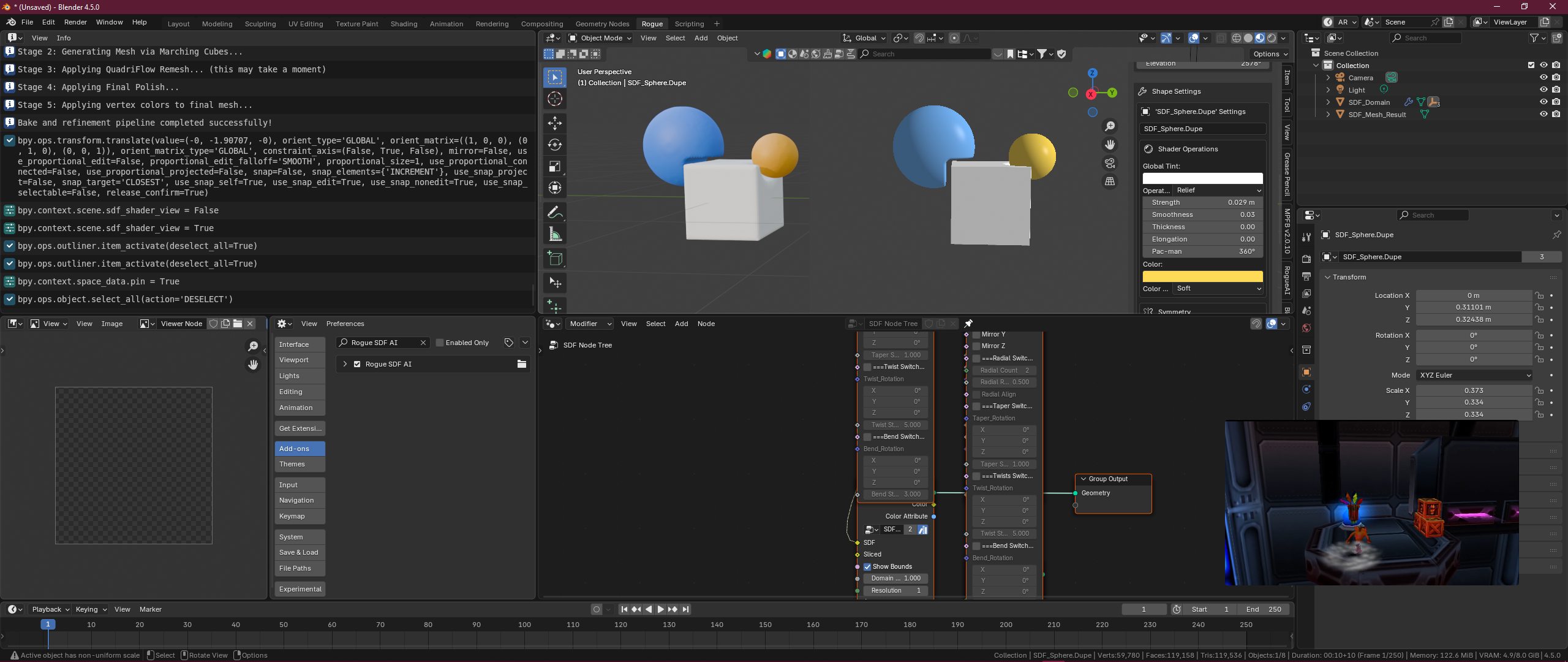Select the Annotate tool
1568x662 pixels.
(555, 213)
